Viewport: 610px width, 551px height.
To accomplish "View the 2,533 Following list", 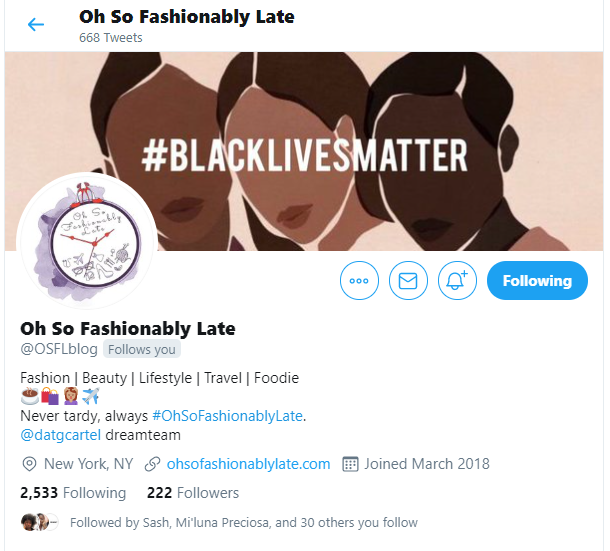I will (x=73, y=493).
